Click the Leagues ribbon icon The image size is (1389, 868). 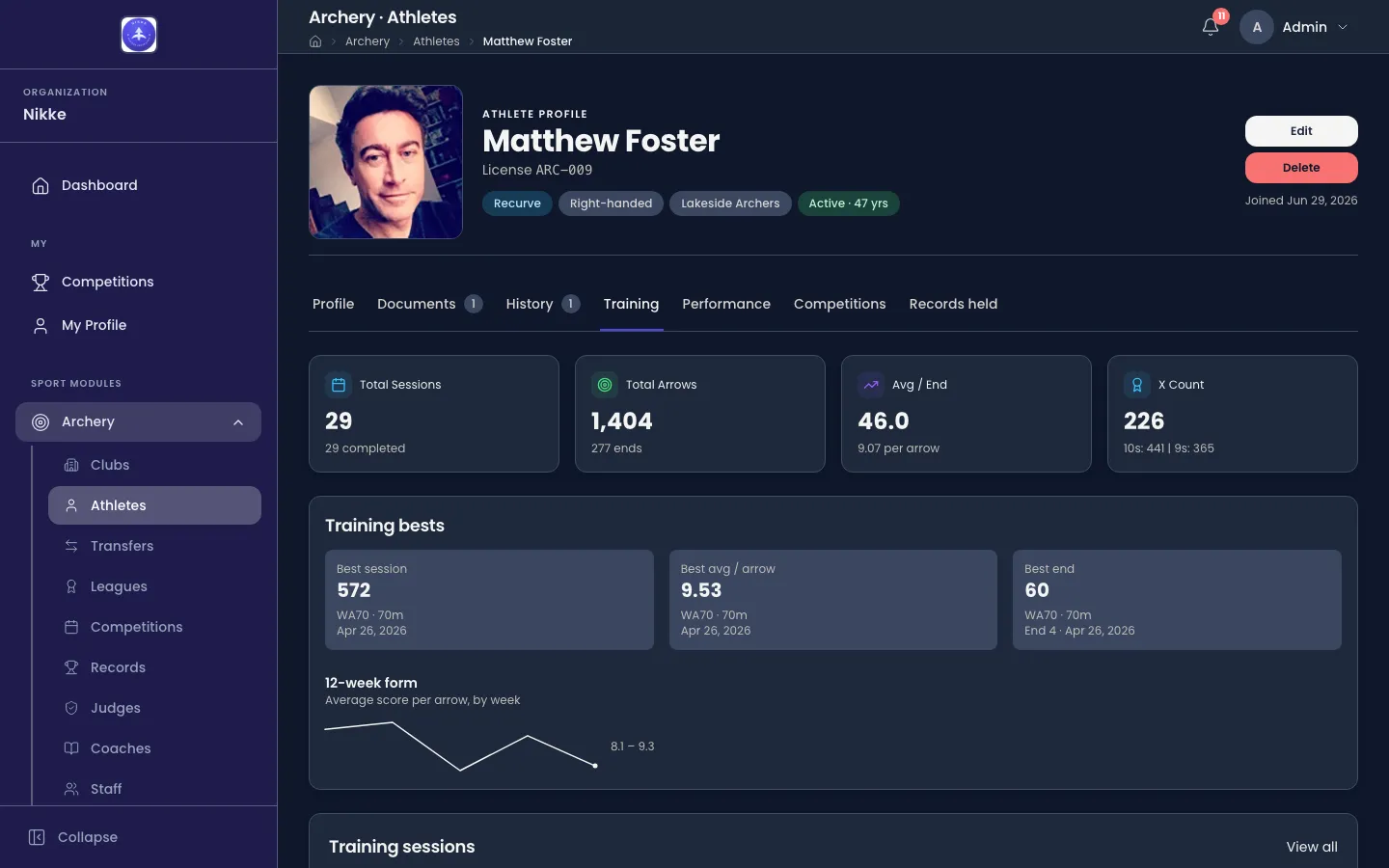coord(71,586)
